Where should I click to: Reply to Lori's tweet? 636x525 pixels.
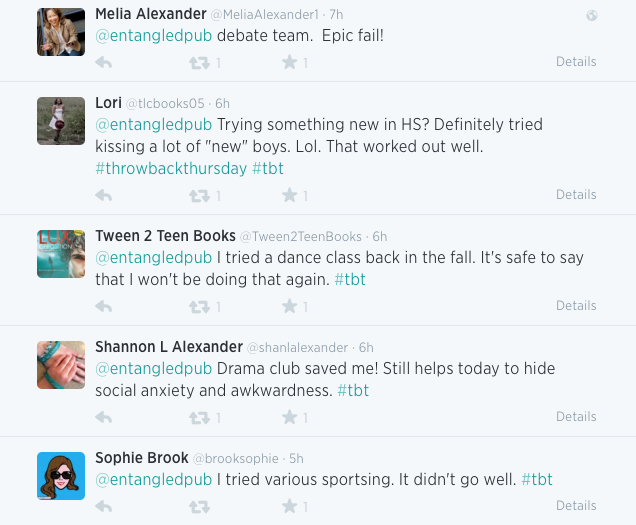[x=103, y=195]
